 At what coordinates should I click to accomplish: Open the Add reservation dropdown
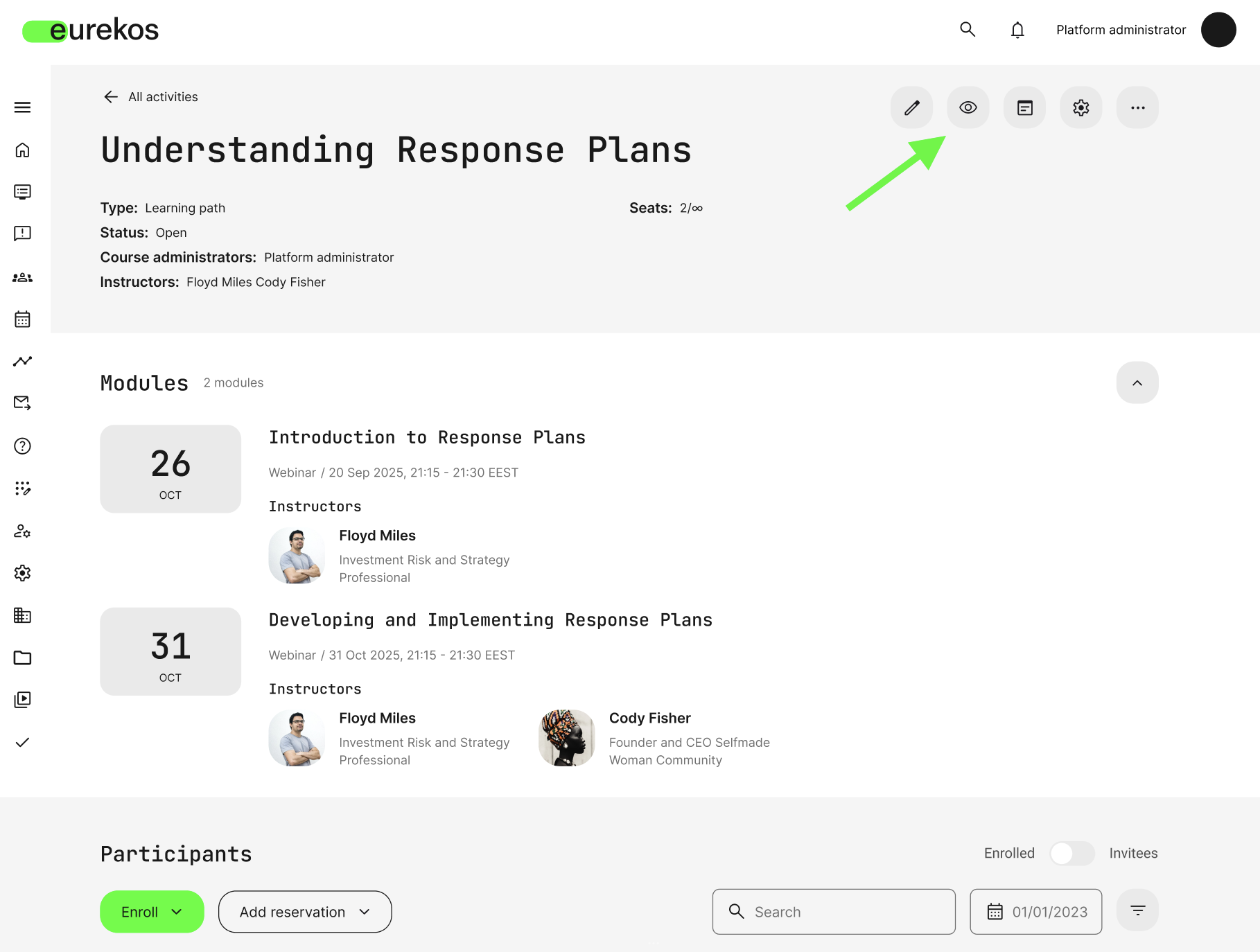[x=305, y=911]
